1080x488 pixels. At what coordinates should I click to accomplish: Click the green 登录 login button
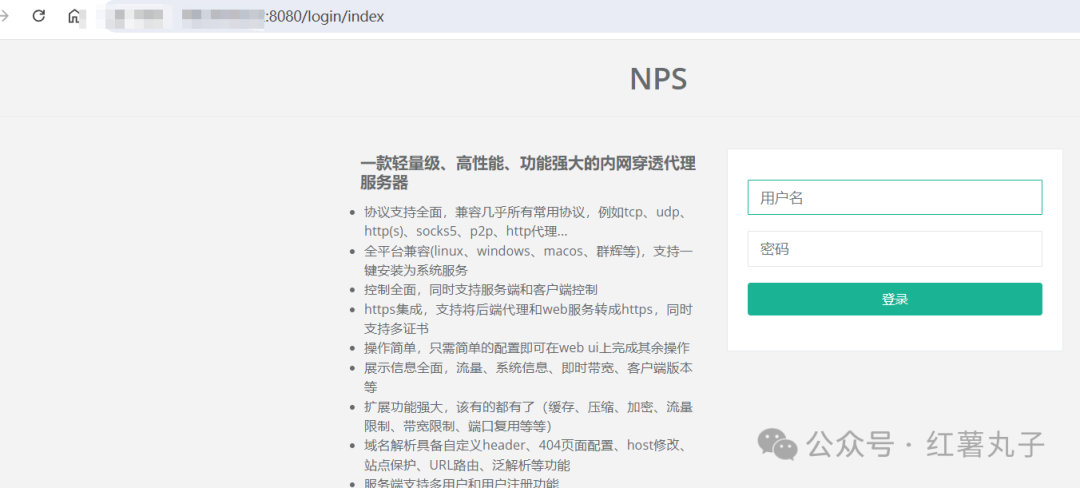coord(895,299)
